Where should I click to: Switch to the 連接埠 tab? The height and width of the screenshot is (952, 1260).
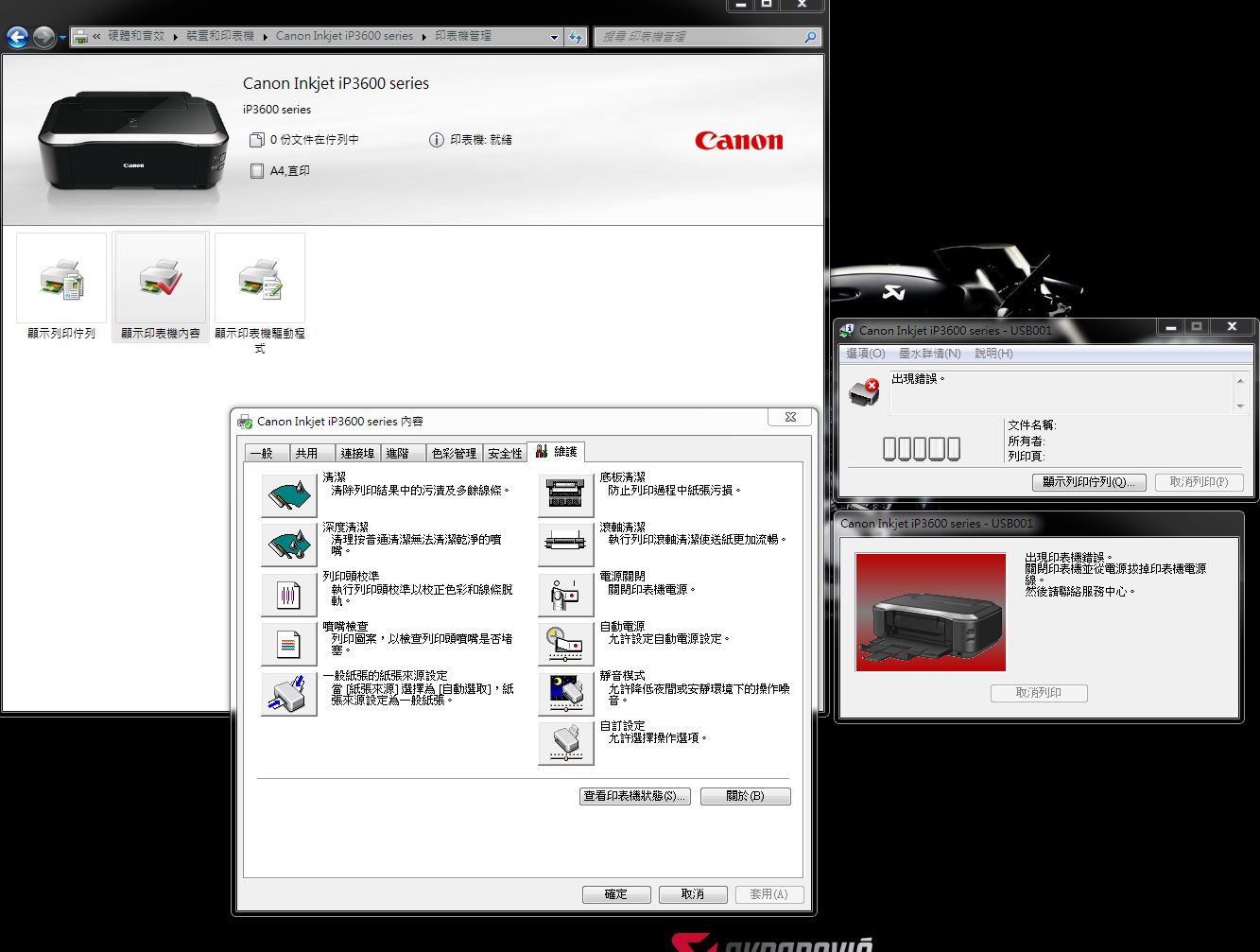click(x=357, y=454)
